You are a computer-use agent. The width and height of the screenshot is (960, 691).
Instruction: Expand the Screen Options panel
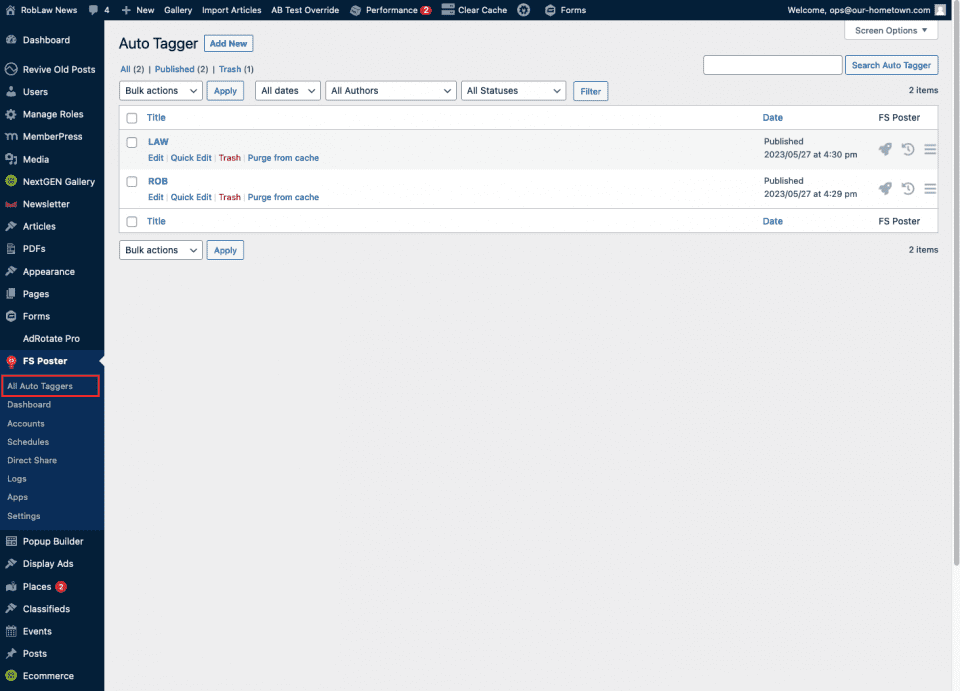(891, 31)
